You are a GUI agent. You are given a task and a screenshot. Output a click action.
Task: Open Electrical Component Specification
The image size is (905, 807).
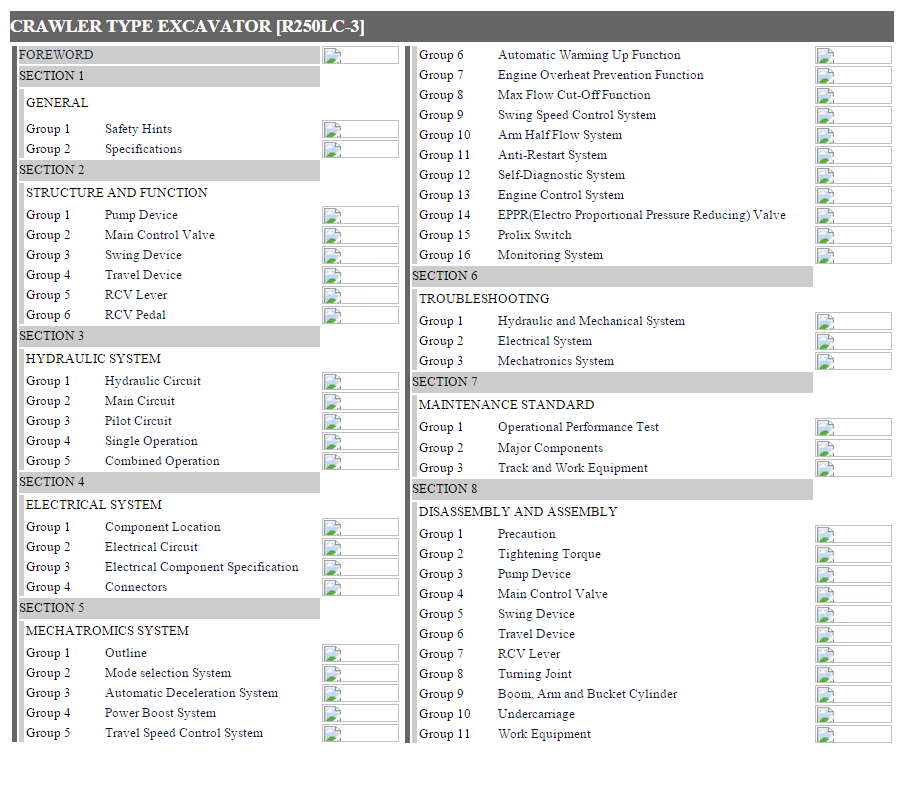click(x=201, y=567)
